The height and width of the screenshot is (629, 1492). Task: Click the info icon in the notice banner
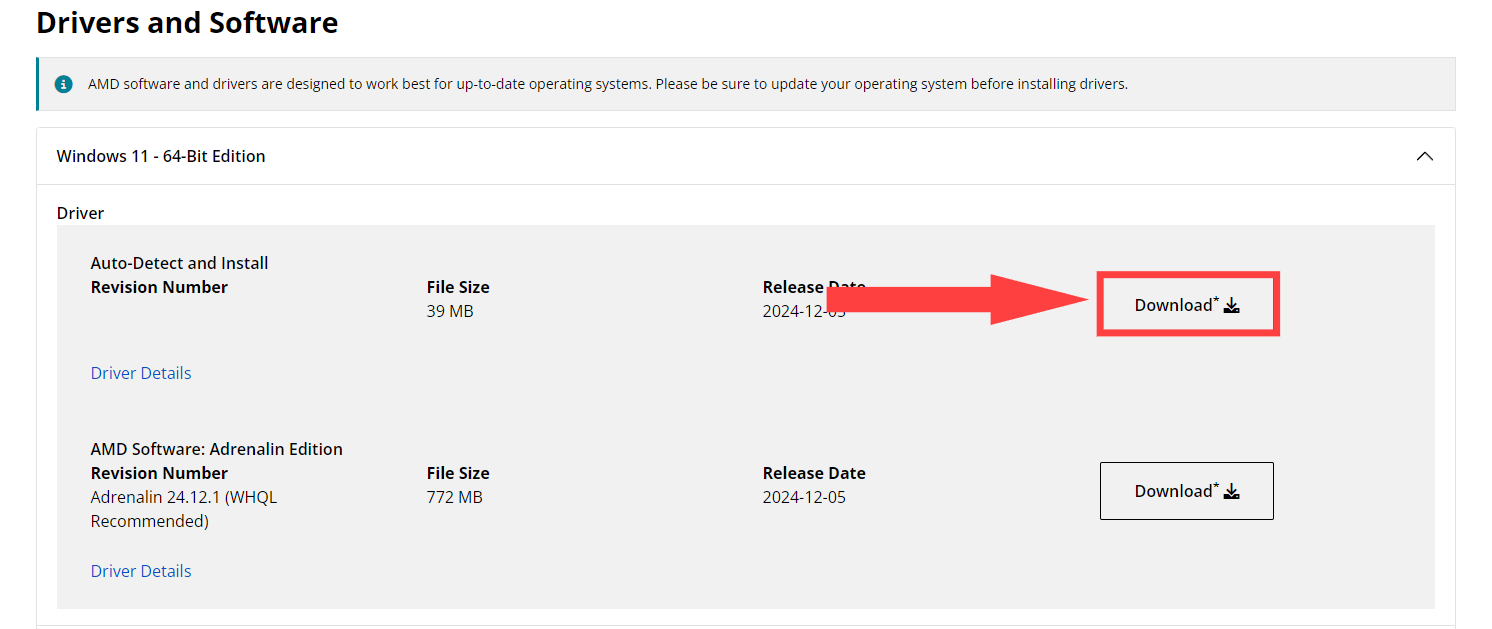point(64,84)
